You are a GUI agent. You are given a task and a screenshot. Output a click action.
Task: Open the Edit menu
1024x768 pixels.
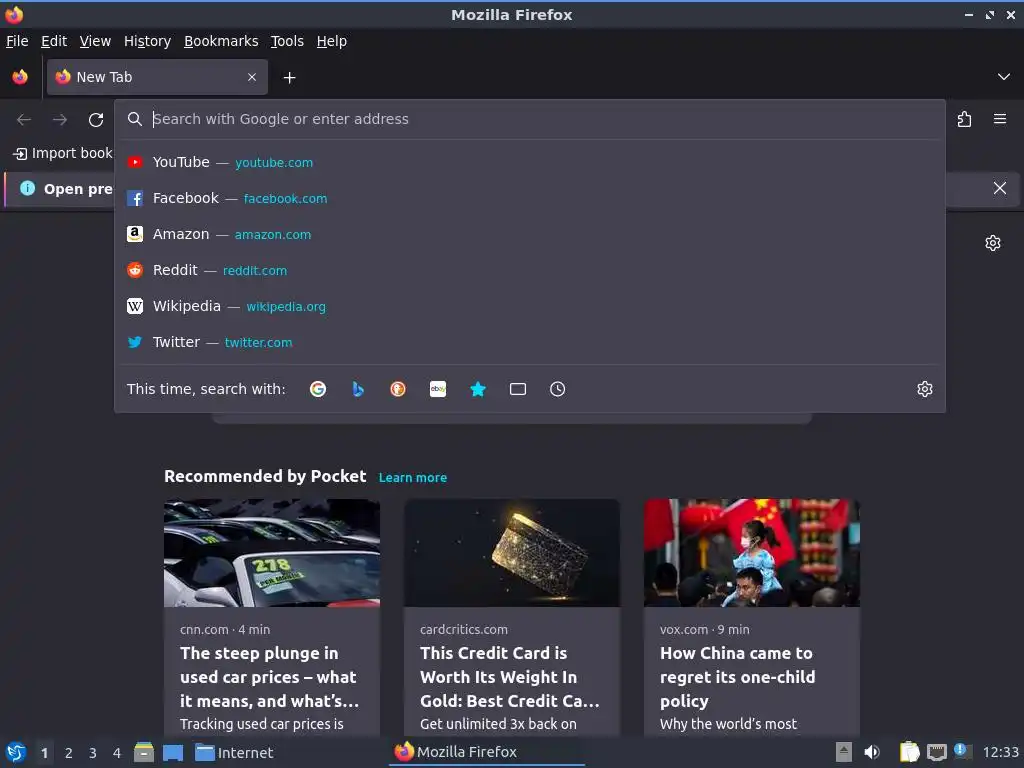(54, 41)
